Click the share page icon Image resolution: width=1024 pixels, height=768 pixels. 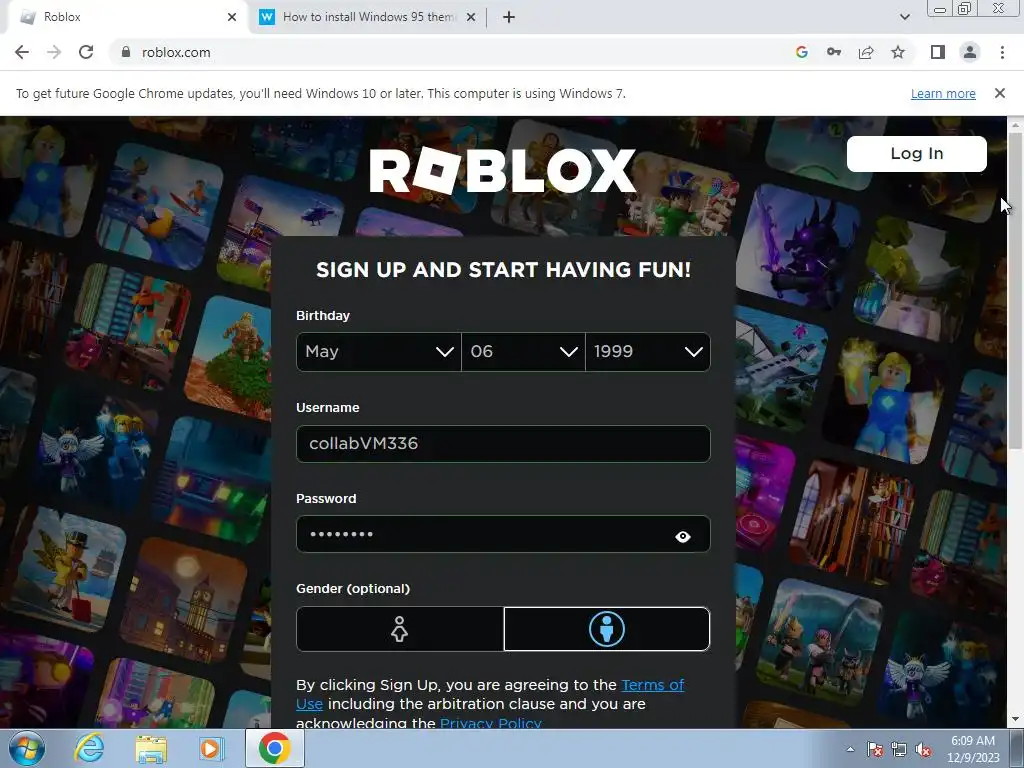[x=866, y=52]
